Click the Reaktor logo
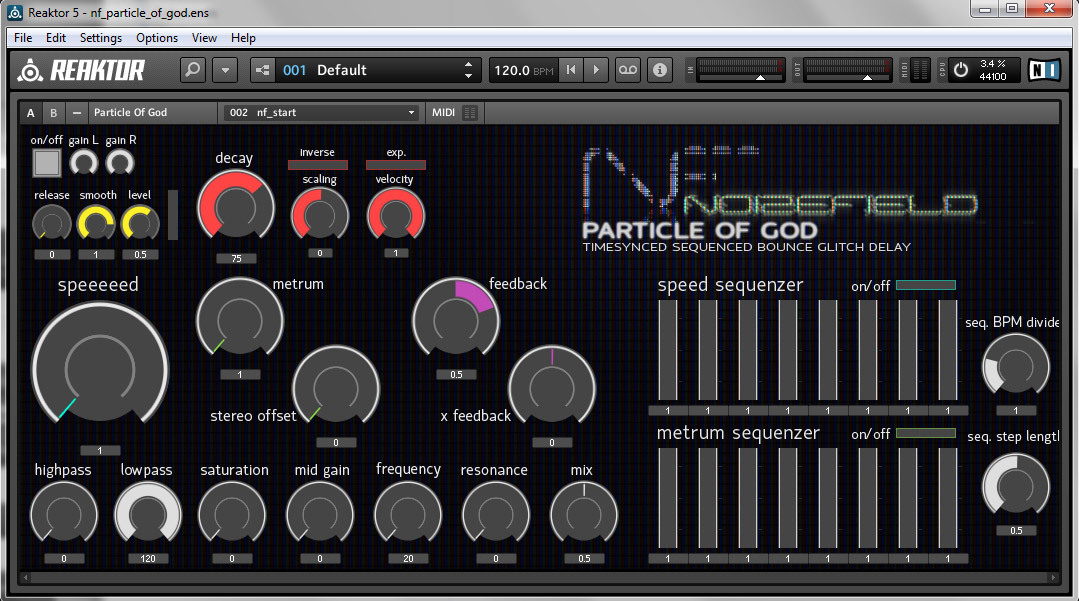This screenshot has height=601, width=1079. click(x=81, y=70)
